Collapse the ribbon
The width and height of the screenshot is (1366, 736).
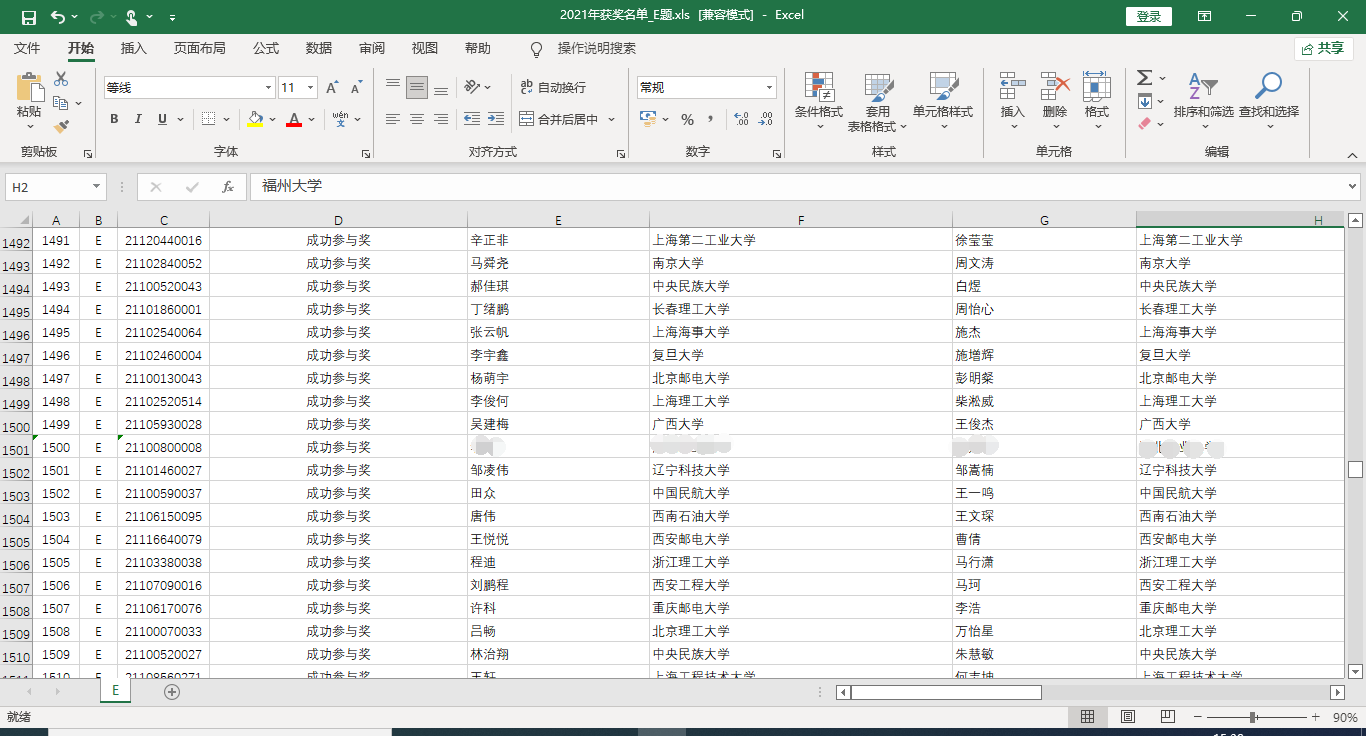click(x=1352, y=154)
